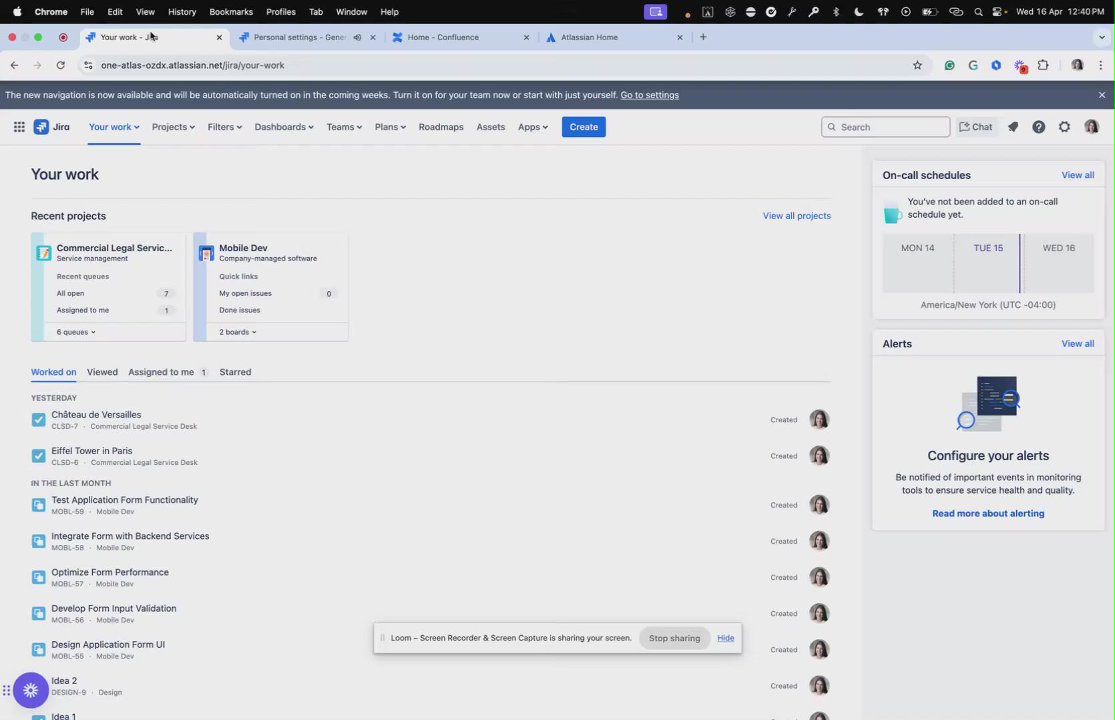The width and height of the screenshot is (1115, 720).
Task: Expand the Filters dropdown menu
Action: point(225,127)
